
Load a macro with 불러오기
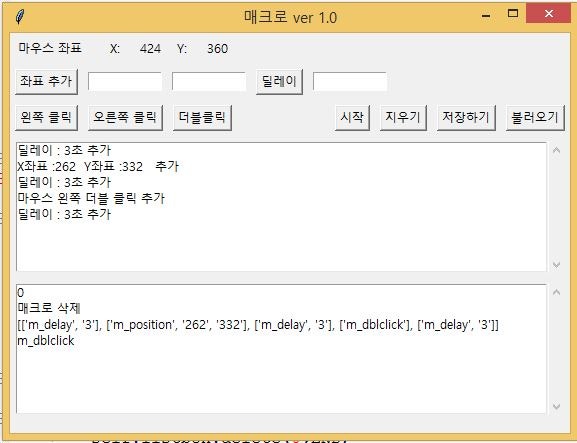(535, 118)
